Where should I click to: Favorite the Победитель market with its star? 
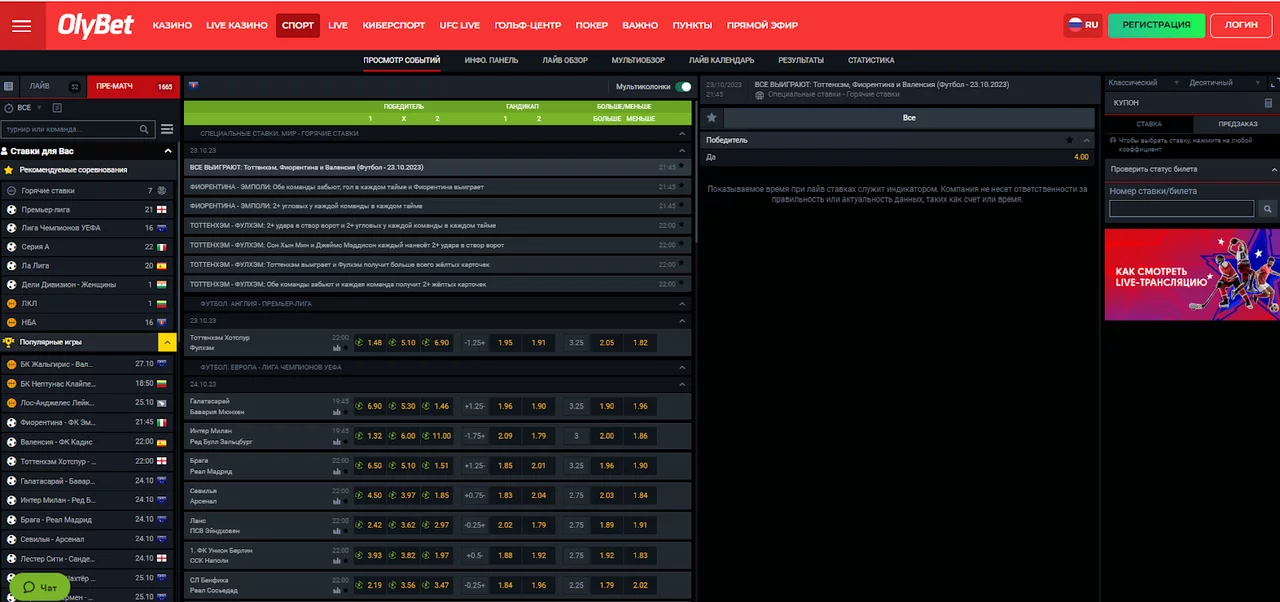point(1070,140)
